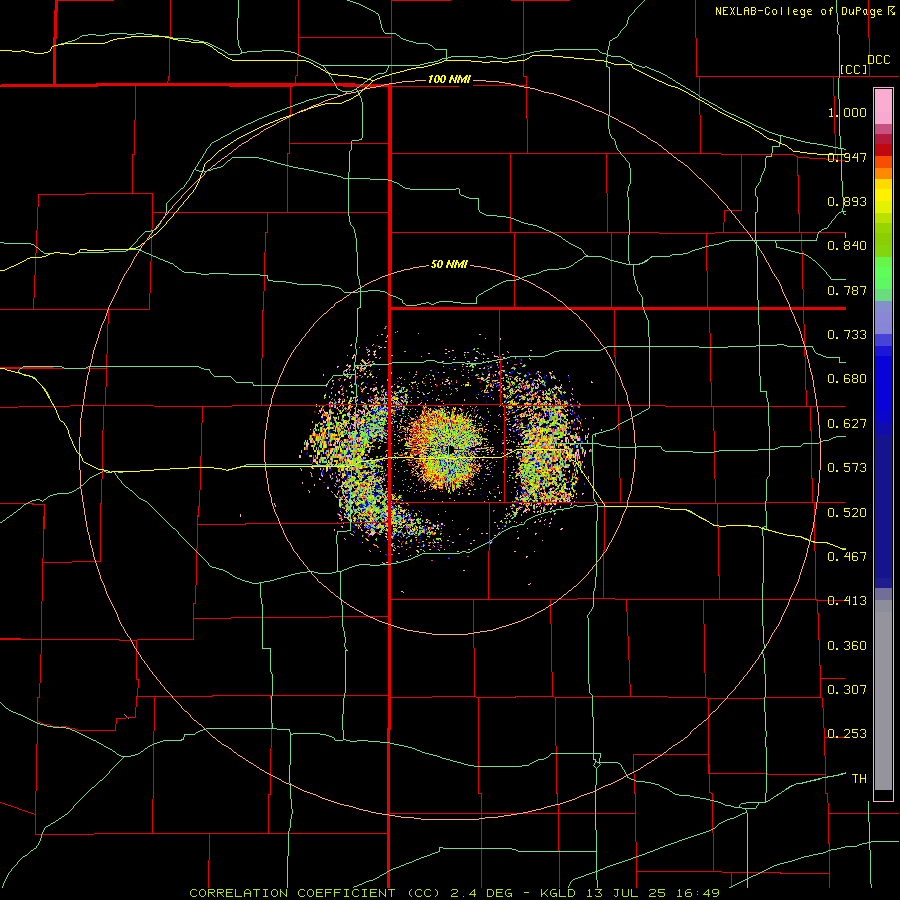Click the 100 NMI range ring label

(x=449, y=79)
